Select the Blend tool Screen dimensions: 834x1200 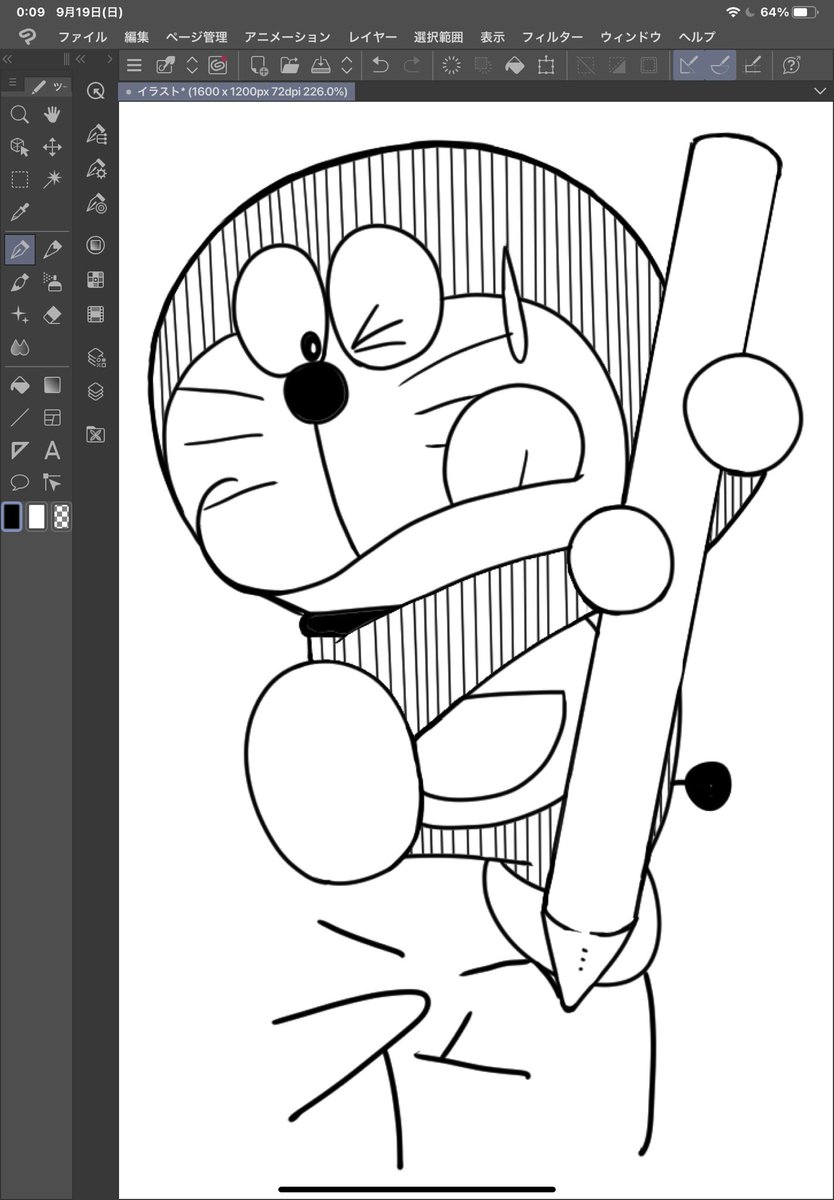coord(19,347)
